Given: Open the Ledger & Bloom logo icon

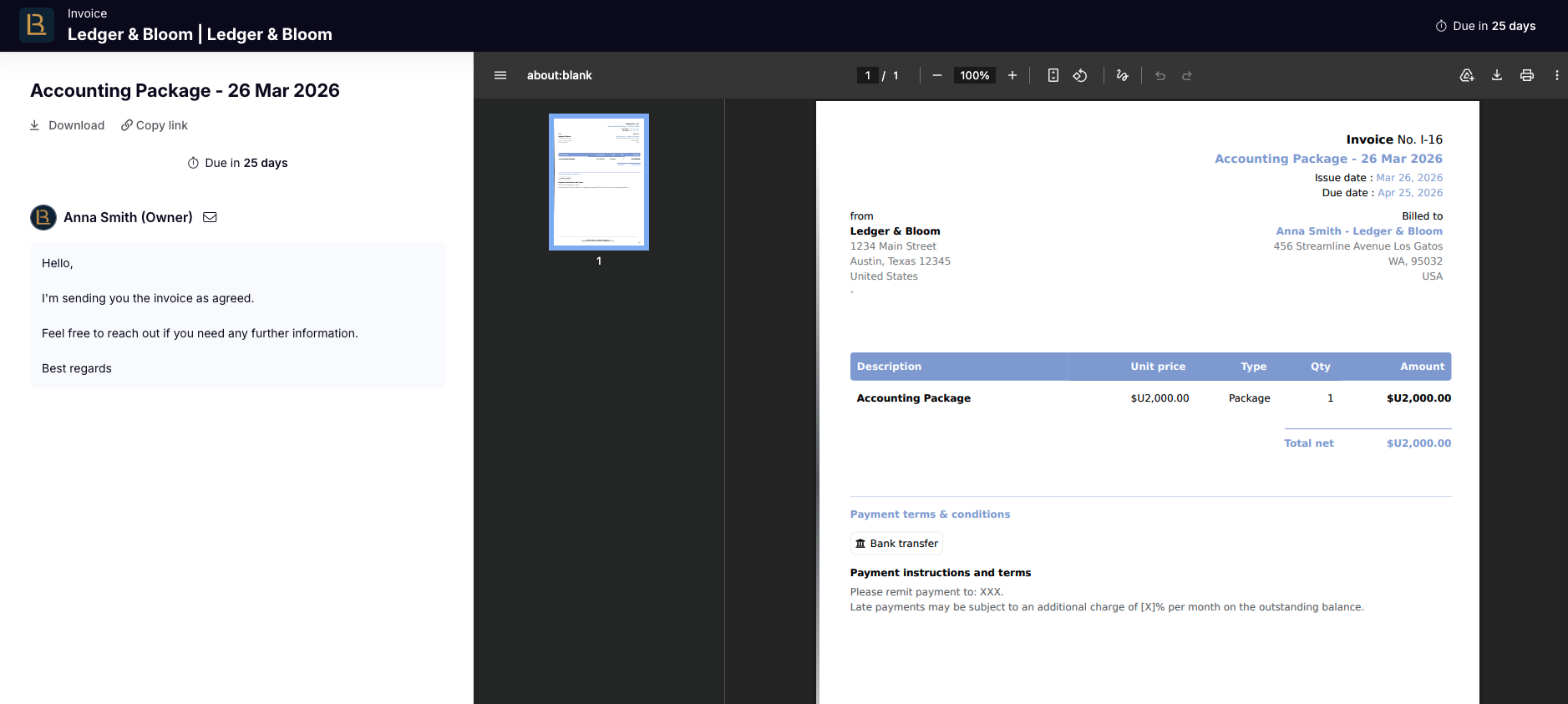Looking at the screenshot, I should click(37, 25).
